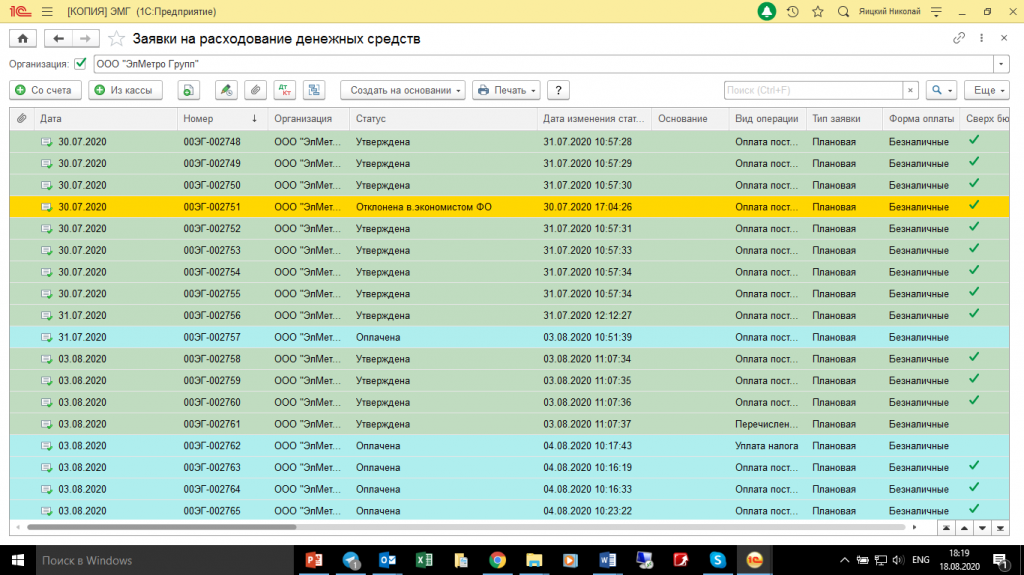Click checkmark in row 00ЭГ-002760

[x=974, y=401]
